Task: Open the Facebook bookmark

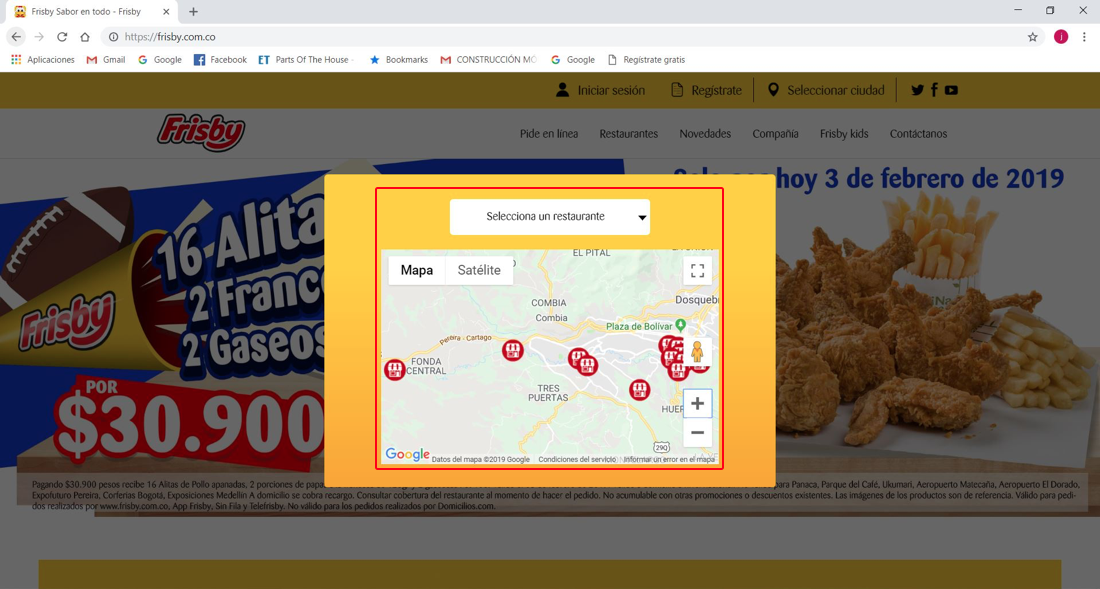Action: [220, 60]
